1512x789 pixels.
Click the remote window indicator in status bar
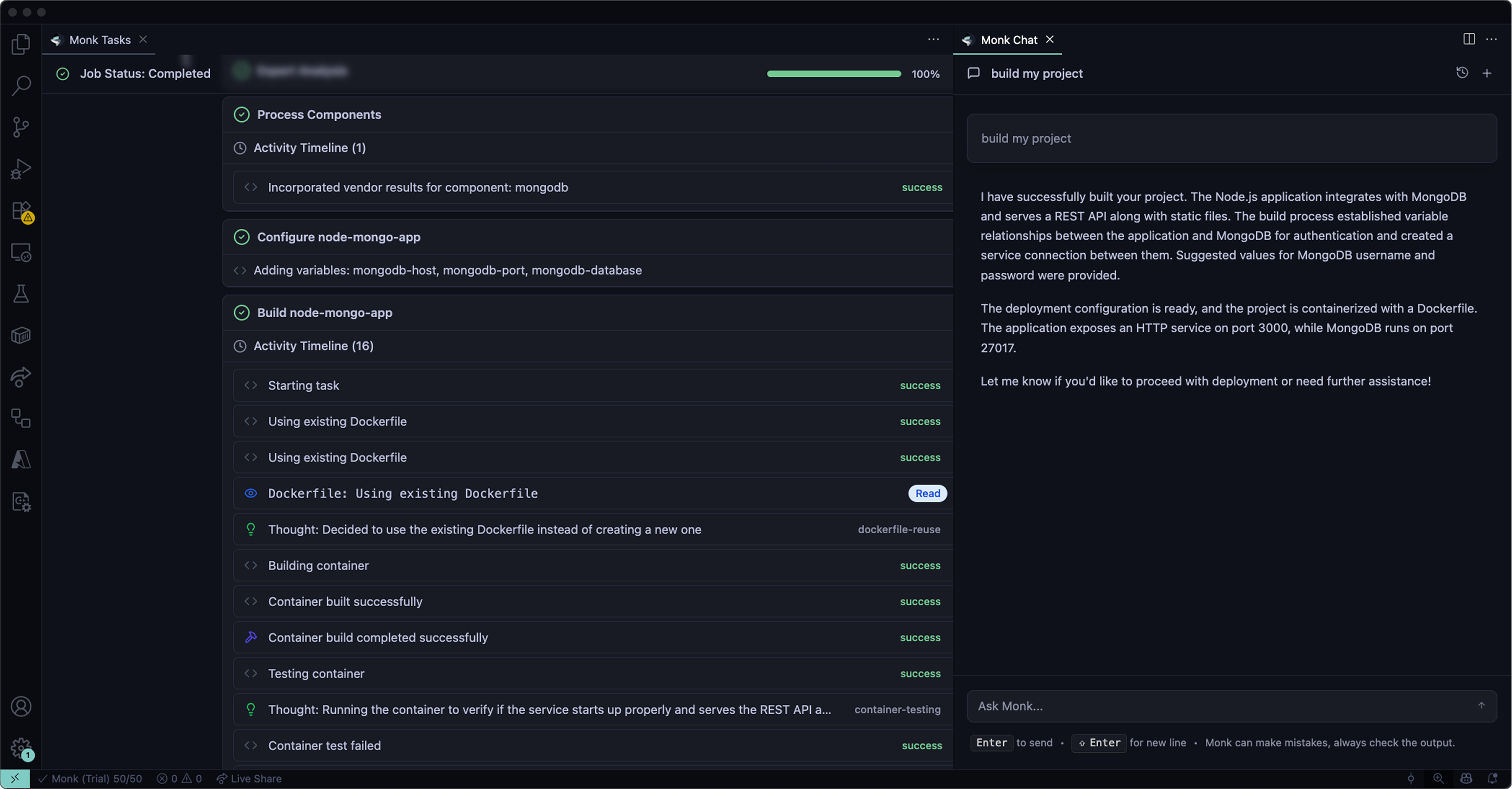point(15,778)
